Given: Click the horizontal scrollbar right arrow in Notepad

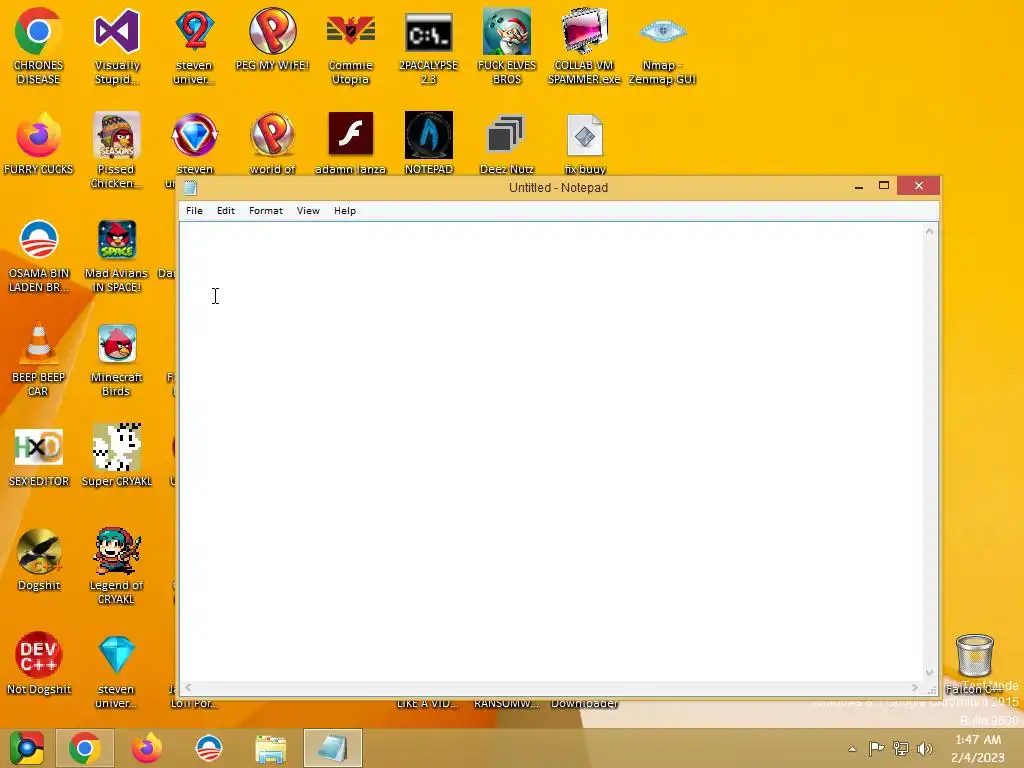Looking at the screenshot, I should (x=915, y=687).
